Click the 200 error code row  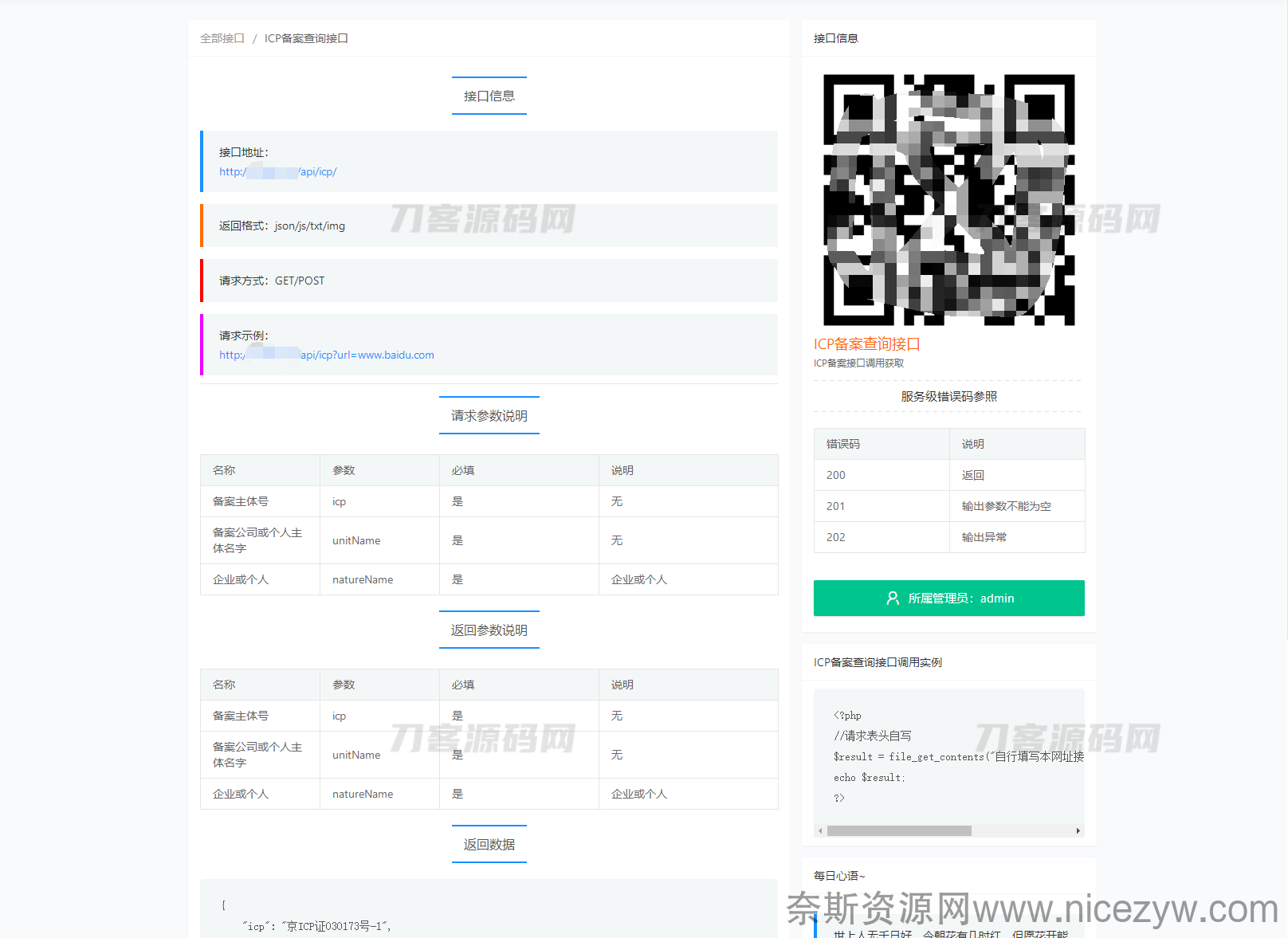click(948, 475)
